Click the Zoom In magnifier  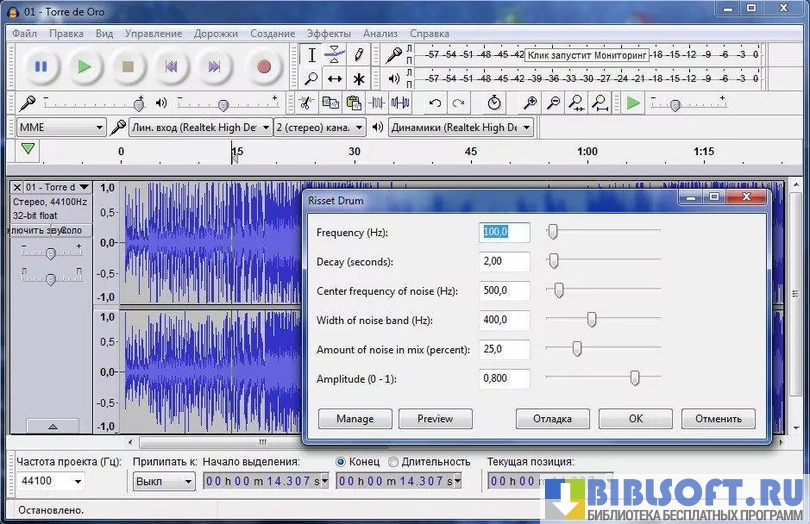530,103
